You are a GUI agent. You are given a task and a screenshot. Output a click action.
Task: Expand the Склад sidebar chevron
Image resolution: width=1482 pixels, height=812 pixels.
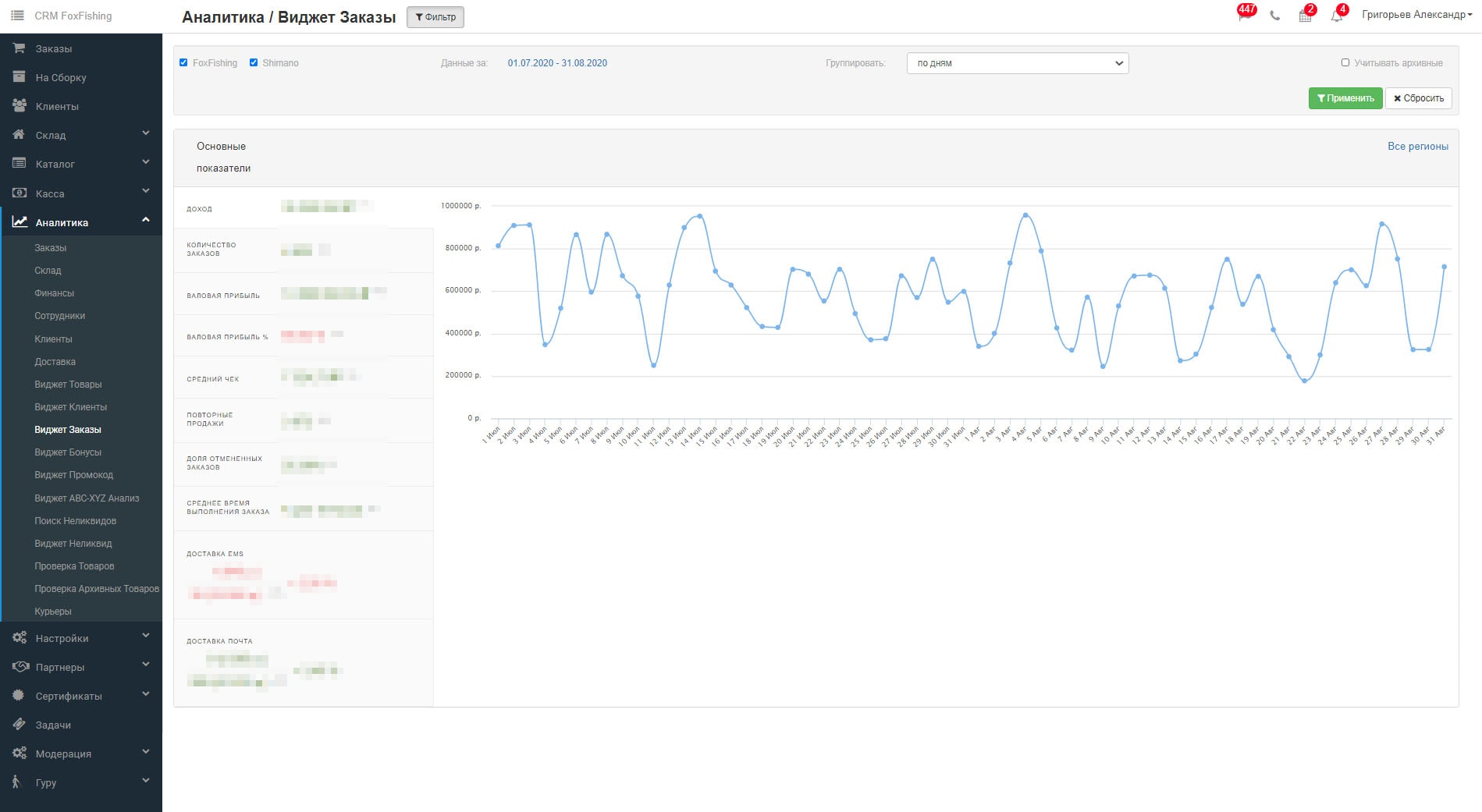pyautogui.click(x=146, y=133)
